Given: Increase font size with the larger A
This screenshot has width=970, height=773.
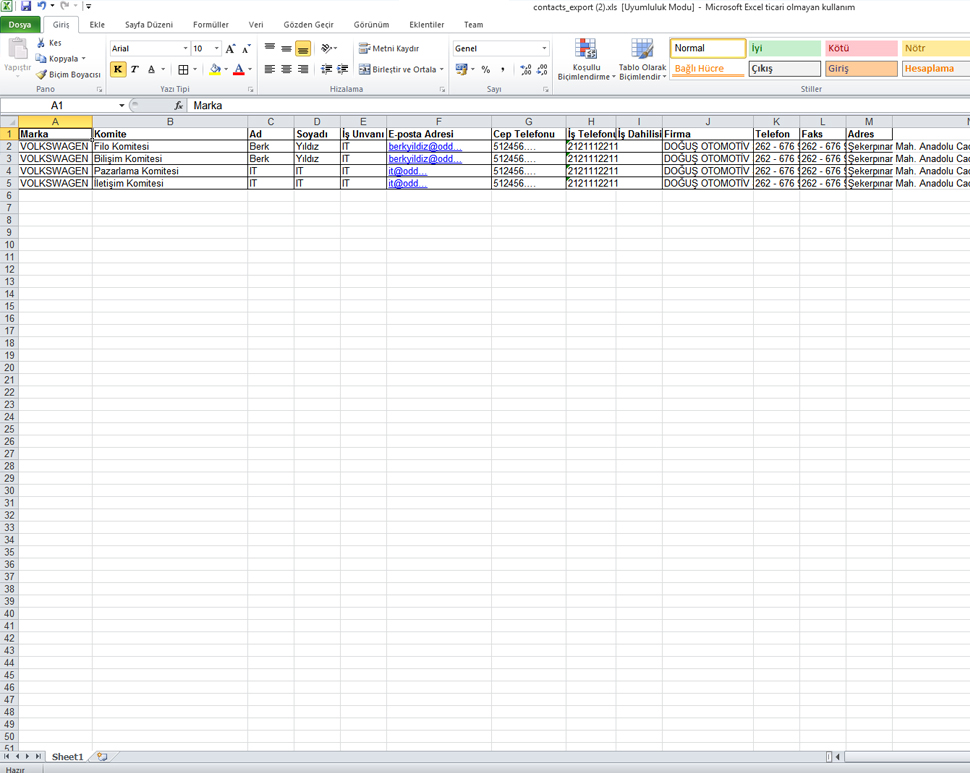Looking at the screenshot, I should tap(230, 49).
